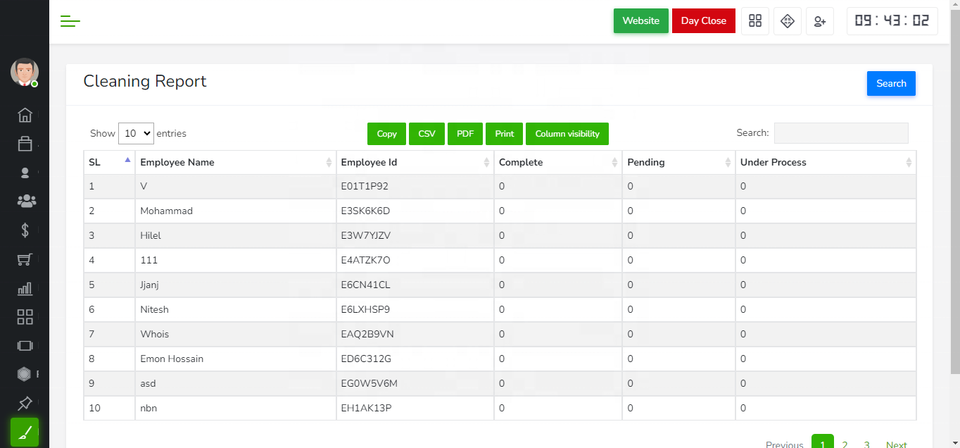Open the home dashboard icon in sidebar
This screenshot has width=960, height=448.
pos(25,115)
